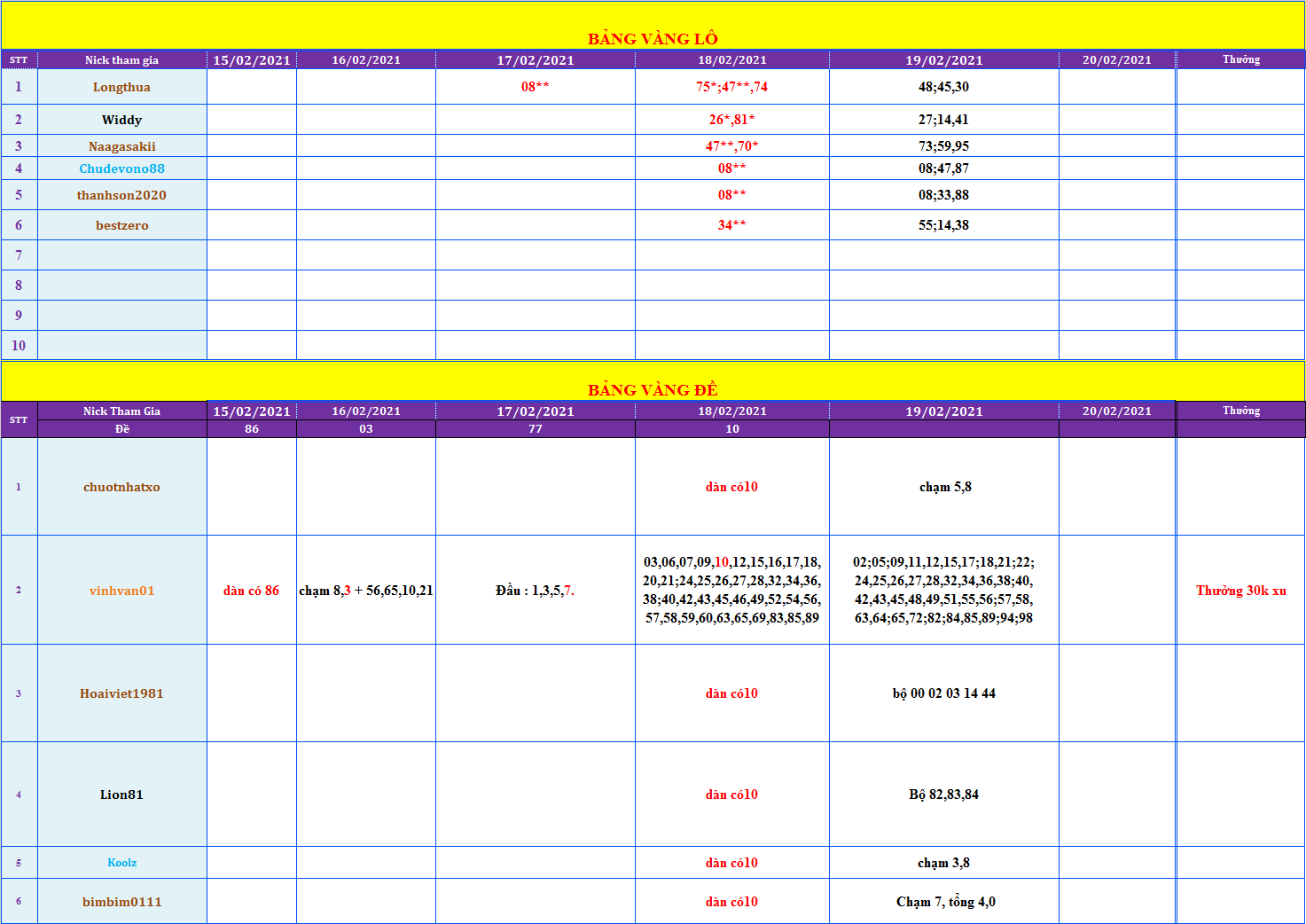This screenshot has height=924, width=1306.
Task: Click the Hoaiviet1981 nickname cell
Action: pos(121,693)
